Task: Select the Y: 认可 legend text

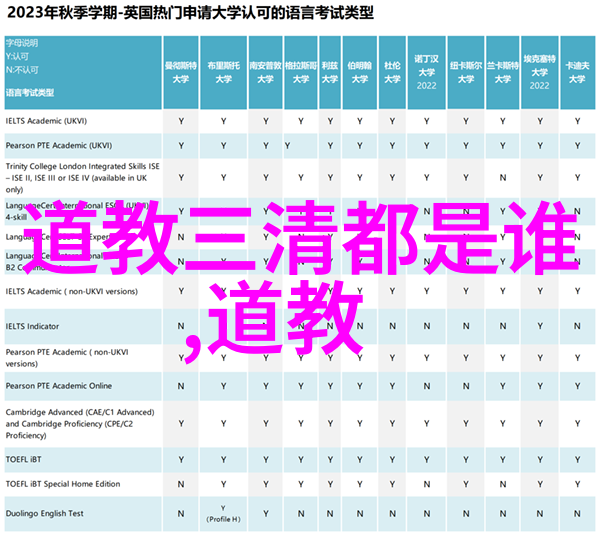Action: (17, 56)
